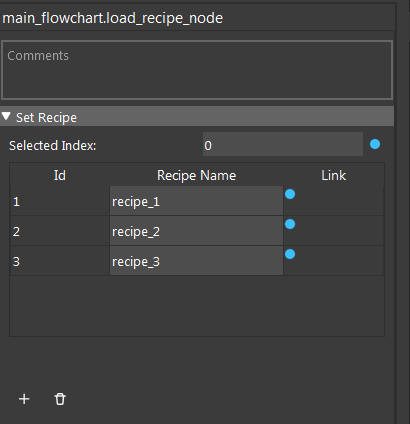
Task: Click the trash icon to delete recipe
Action: click(60, 399)
